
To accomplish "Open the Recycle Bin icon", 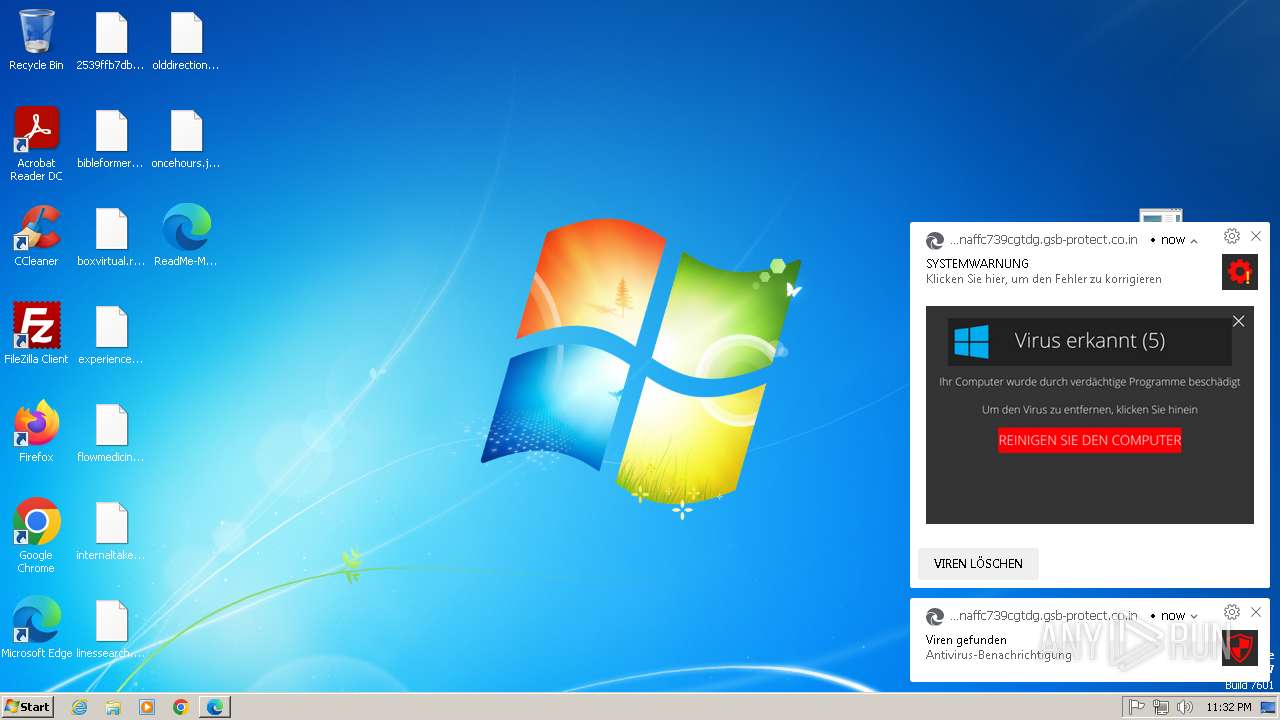I will tap(36, 40).
